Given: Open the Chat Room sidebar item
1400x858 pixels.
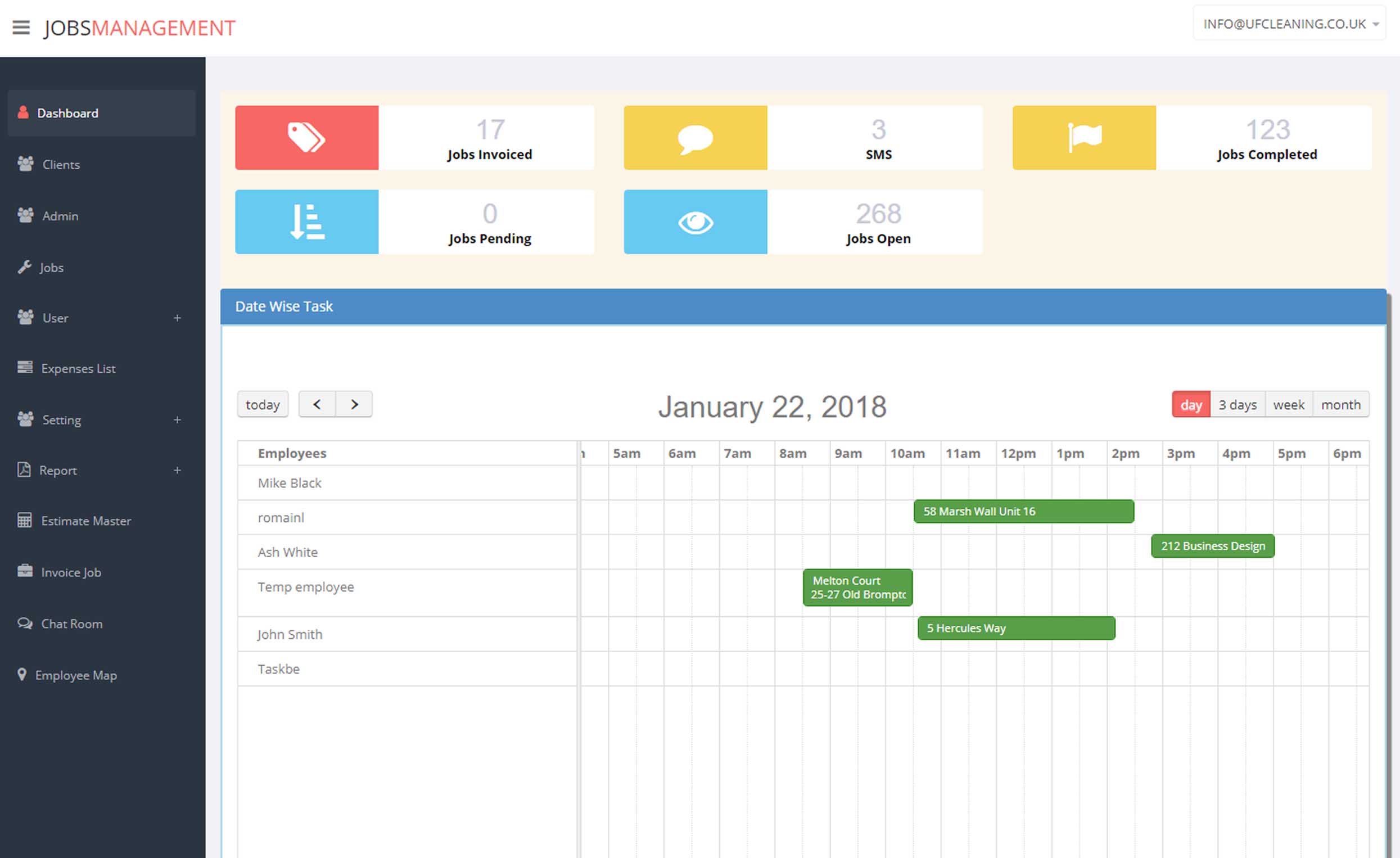Looking at the screenshot, I should 71,624.
